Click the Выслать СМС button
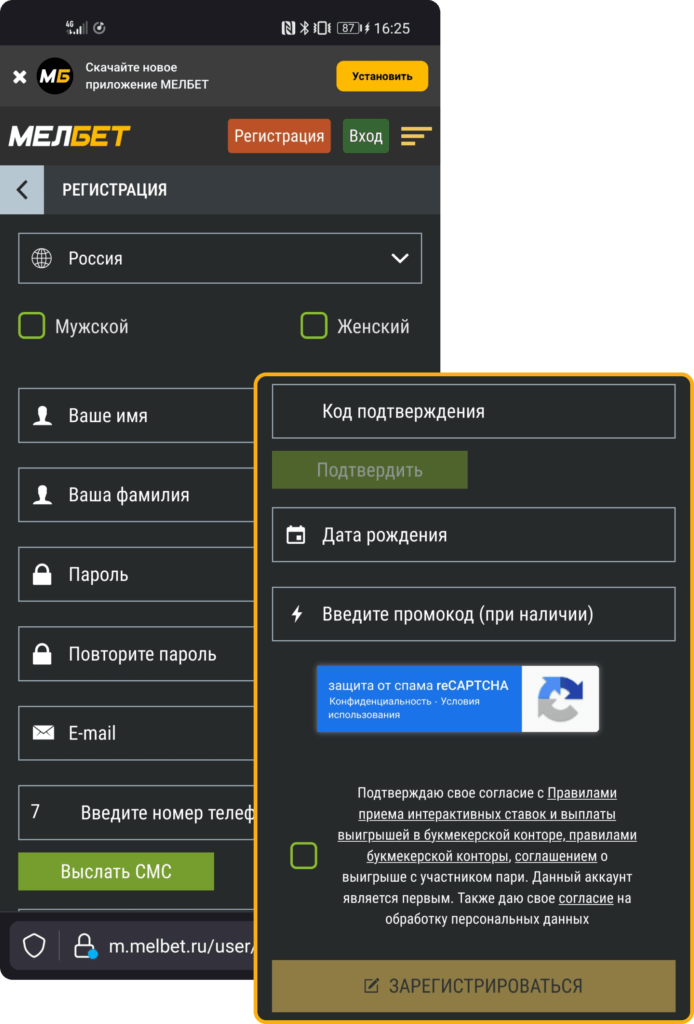 tap(116, 871)
